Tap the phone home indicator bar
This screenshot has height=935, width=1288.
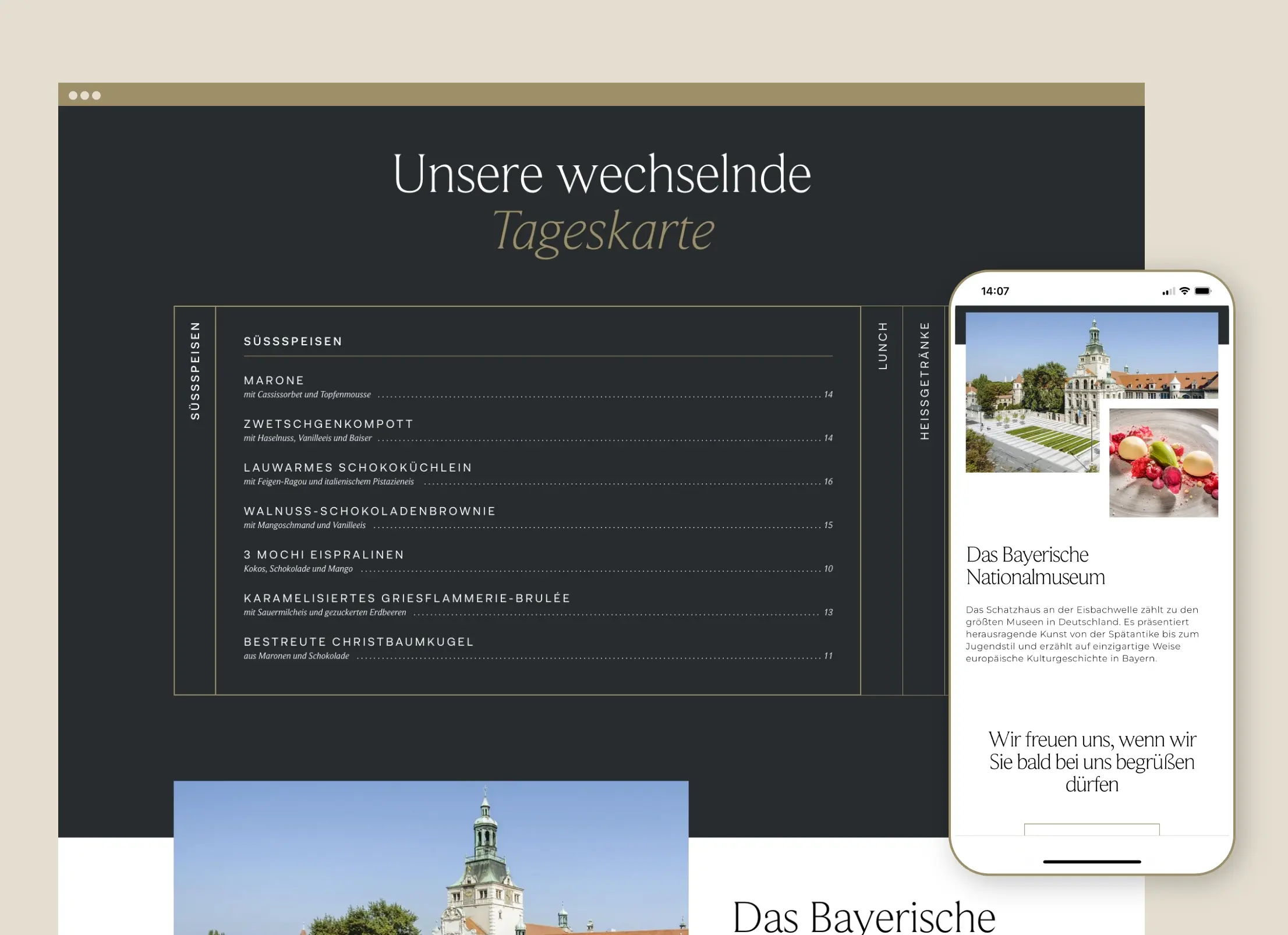[x=1092, y=862]
